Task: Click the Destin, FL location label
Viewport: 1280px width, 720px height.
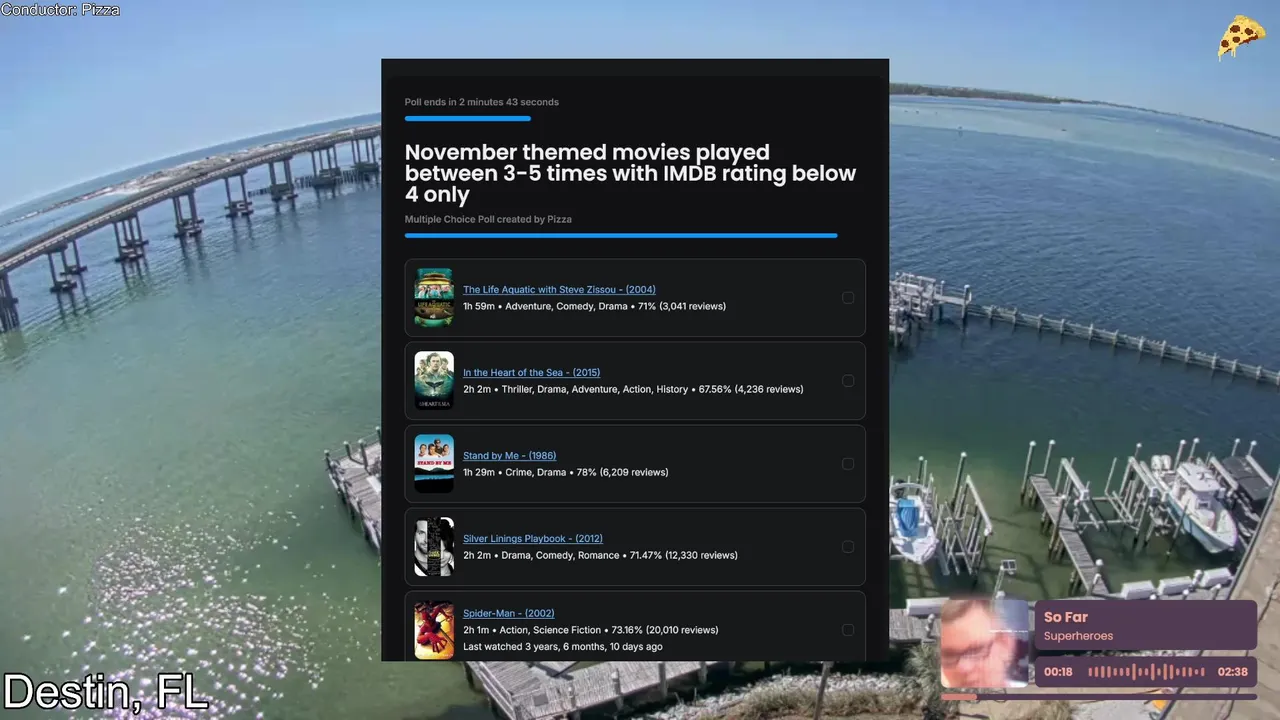Action: [104, 692]
